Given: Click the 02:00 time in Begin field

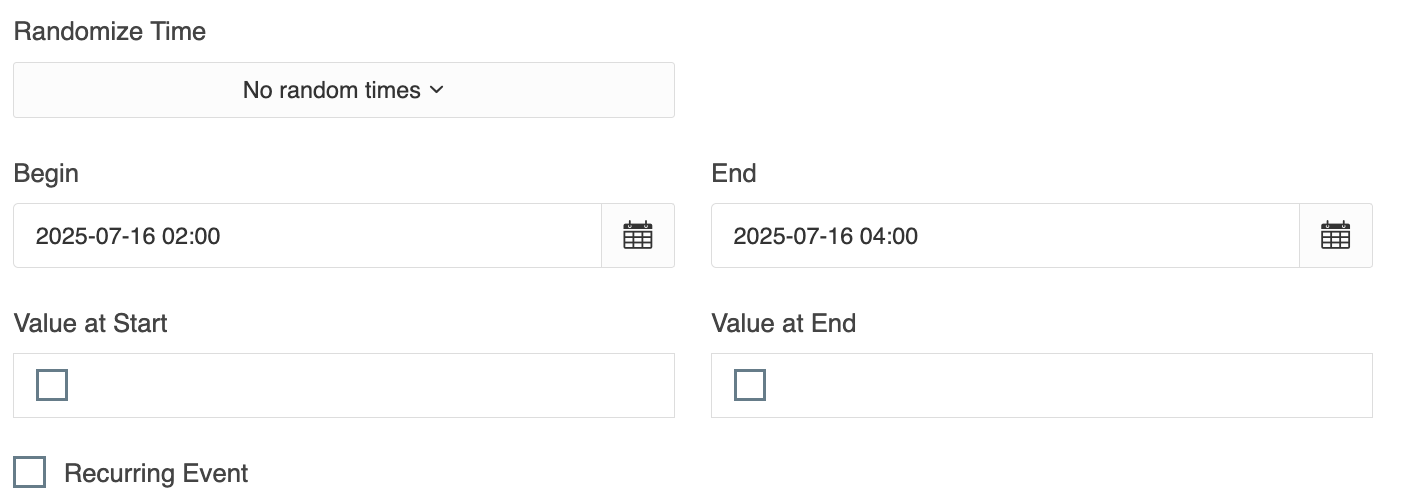Looking at the screenshot, I should pyautogui.click(x=191, y=236).
